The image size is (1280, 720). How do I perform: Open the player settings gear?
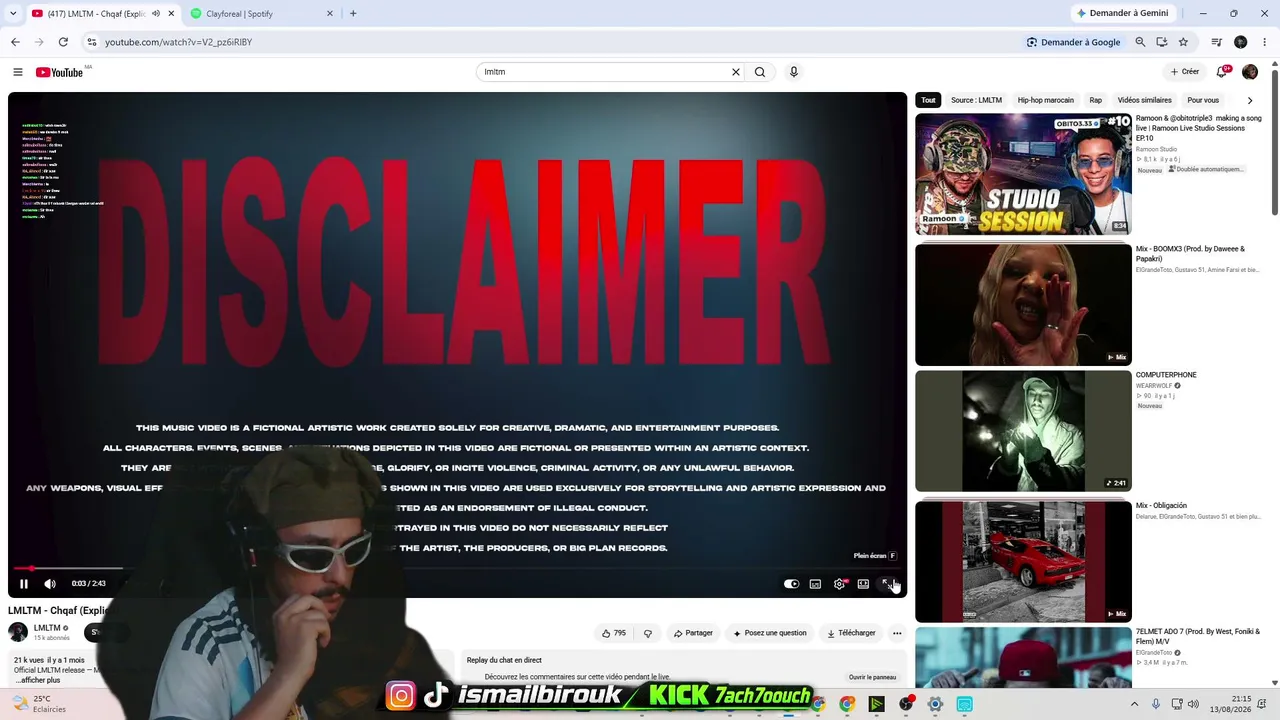[x=839, y=584]
